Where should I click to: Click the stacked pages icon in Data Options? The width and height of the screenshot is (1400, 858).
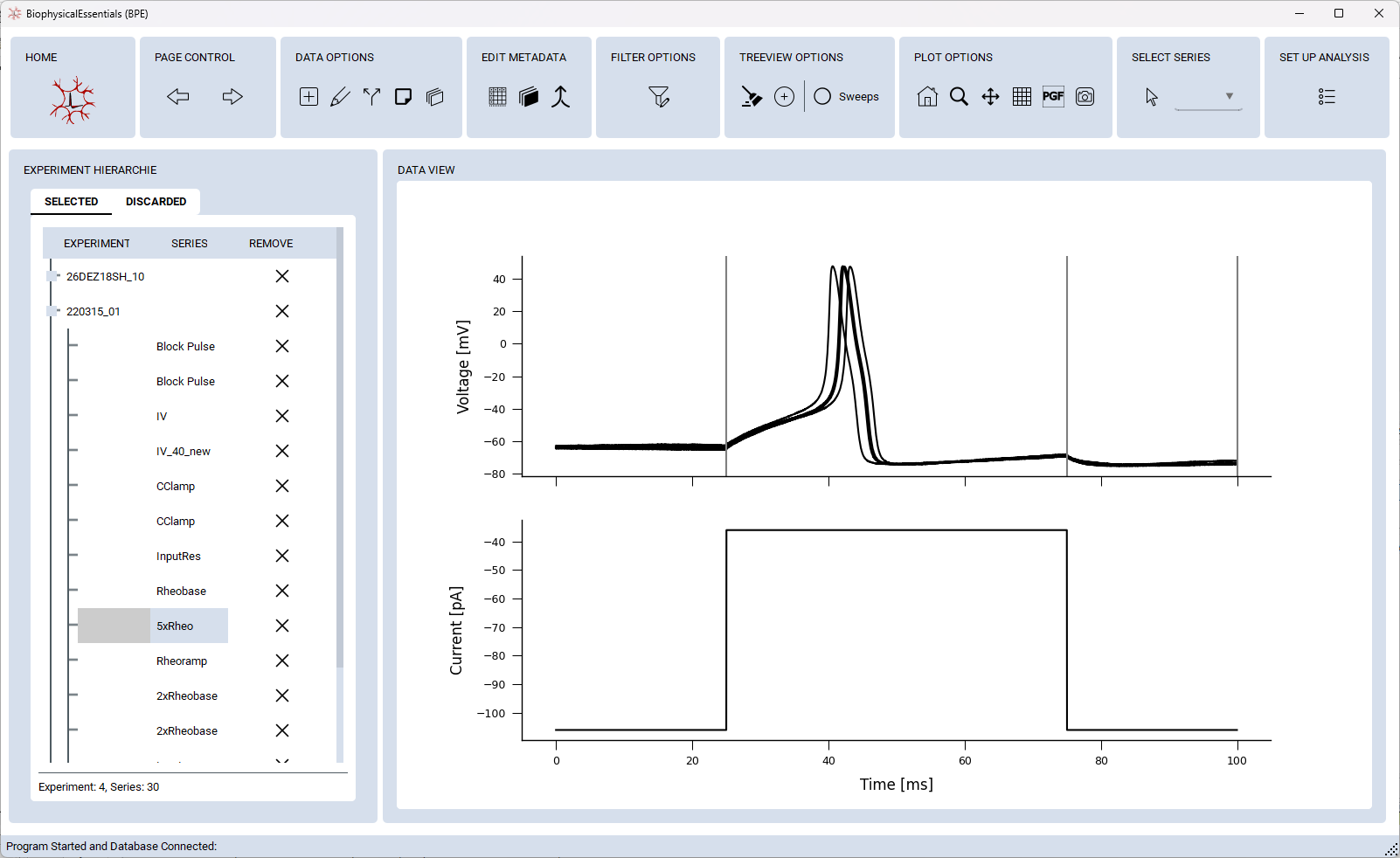pyautogui.click(x=434, y=97)
